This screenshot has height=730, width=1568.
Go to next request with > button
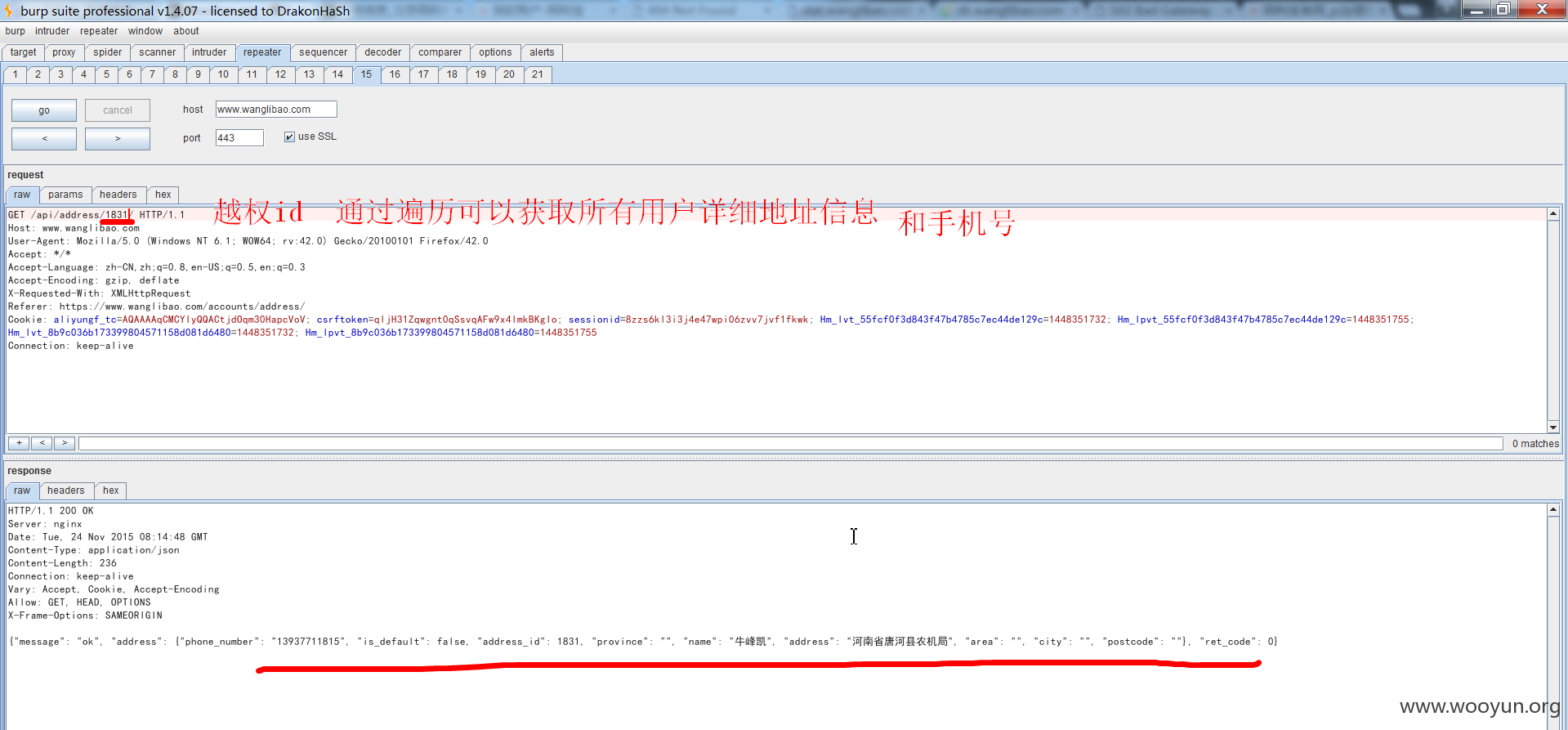tap(118, 138)
